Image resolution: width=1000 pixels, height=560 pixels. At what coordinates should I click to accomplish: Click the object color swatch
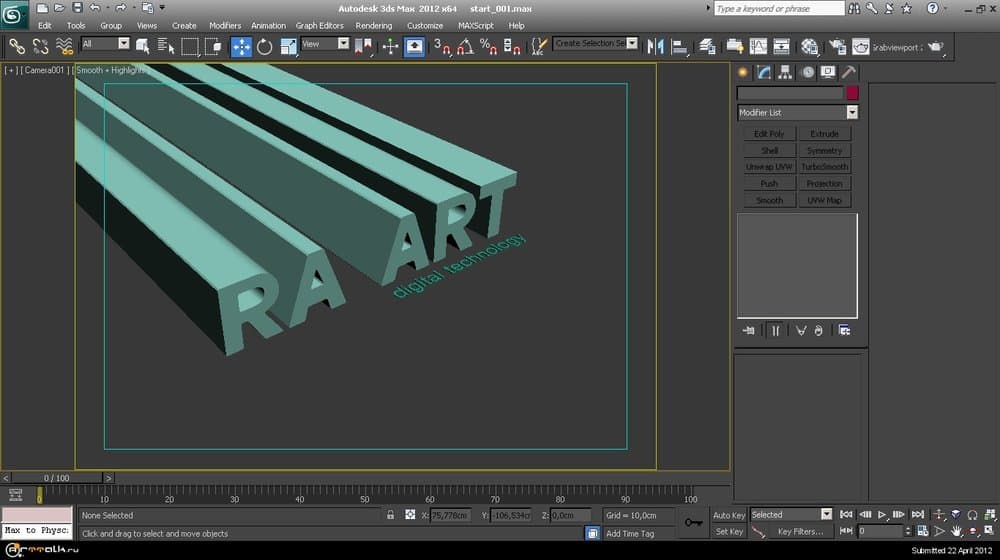(x=852, y=93)
